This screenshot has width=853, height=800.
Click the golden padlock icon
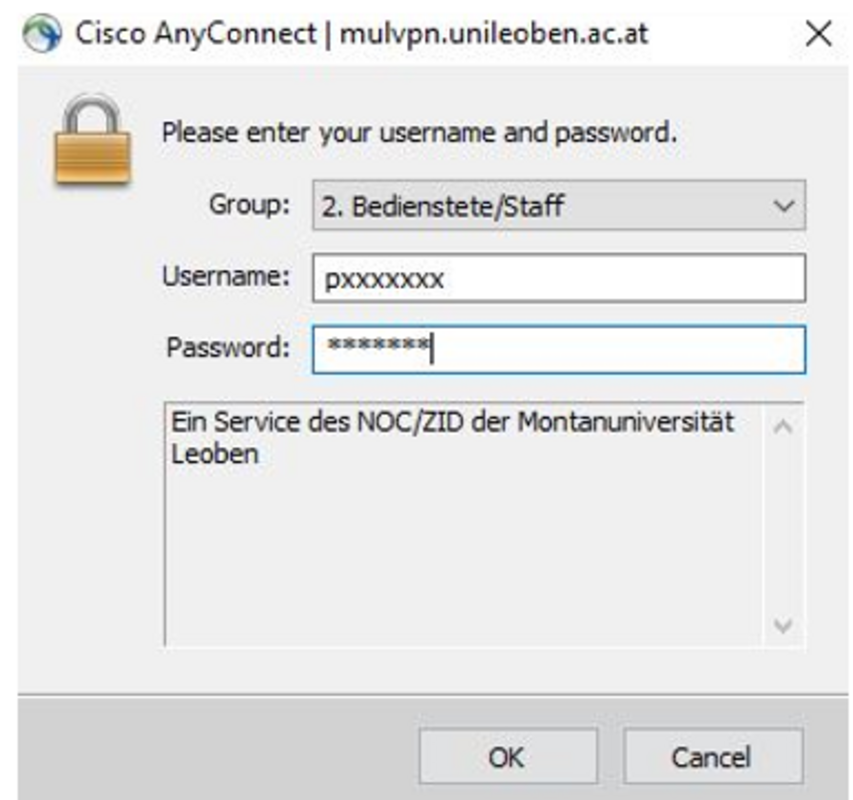pos(91,145)
